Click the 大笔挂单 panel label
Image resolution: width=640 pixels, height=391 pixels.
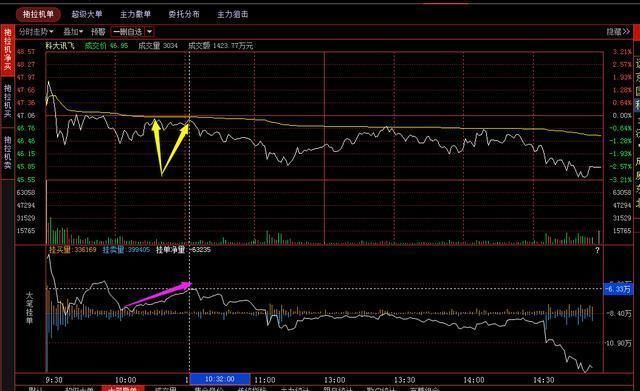[29, 308]
